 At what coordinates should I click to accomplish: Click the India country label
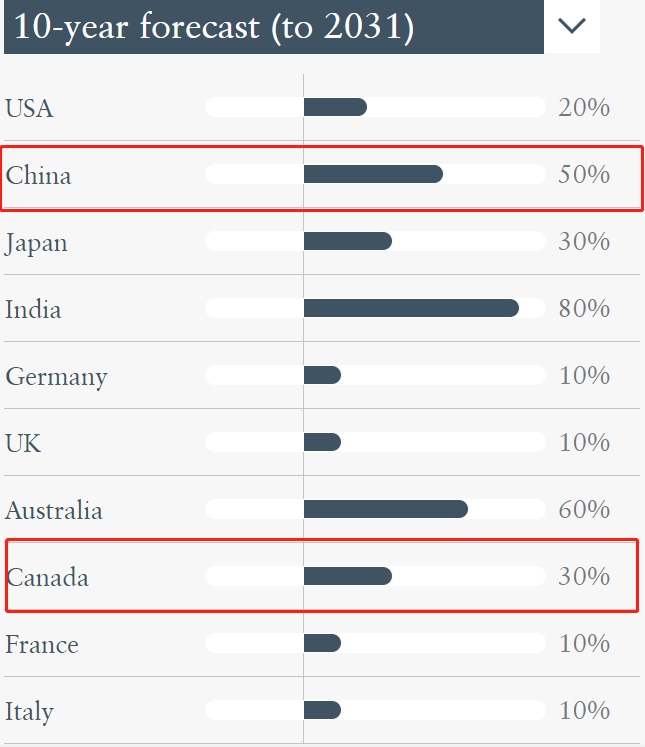(x=33, y=309)
